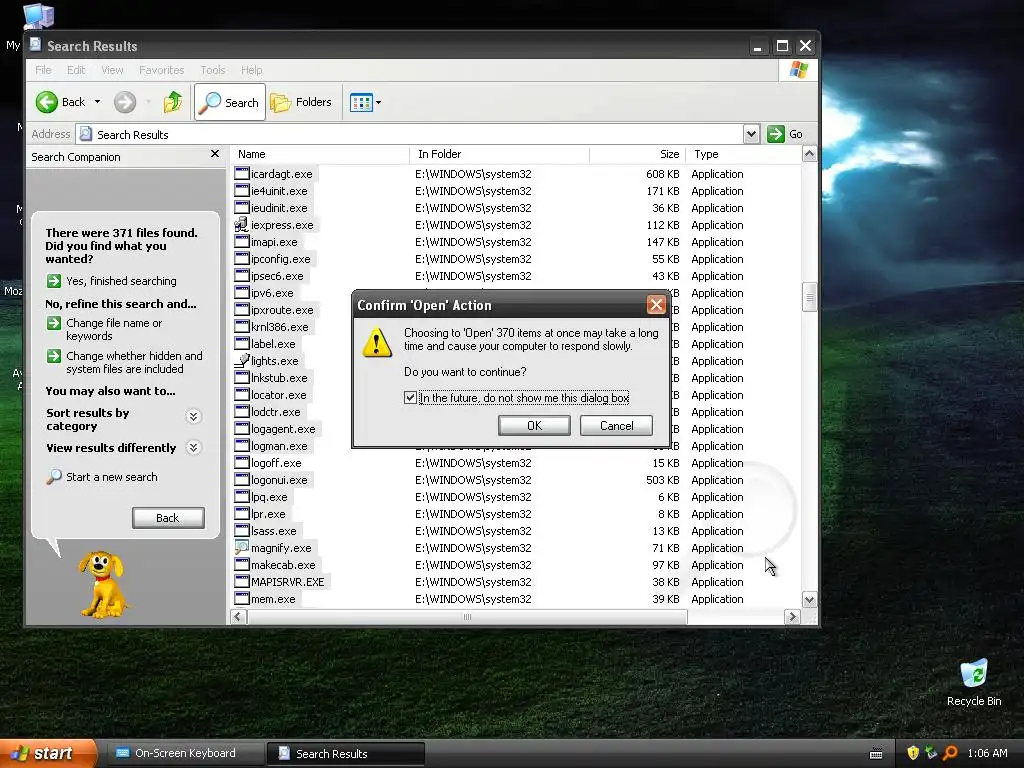Open the Favorites menu
This screenshot has width=1024, height=768.
pyautogui.click(x=161, y=70)
